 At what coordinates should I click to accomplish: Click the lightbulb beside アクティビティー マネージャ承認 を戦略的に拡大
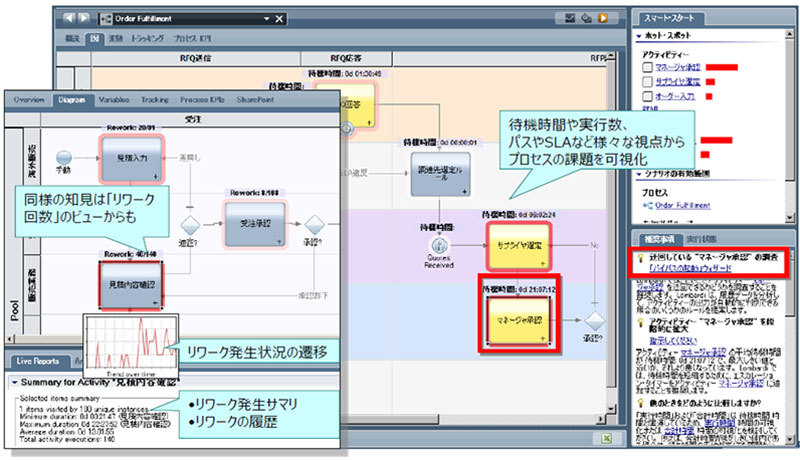[x=641, y=322]
